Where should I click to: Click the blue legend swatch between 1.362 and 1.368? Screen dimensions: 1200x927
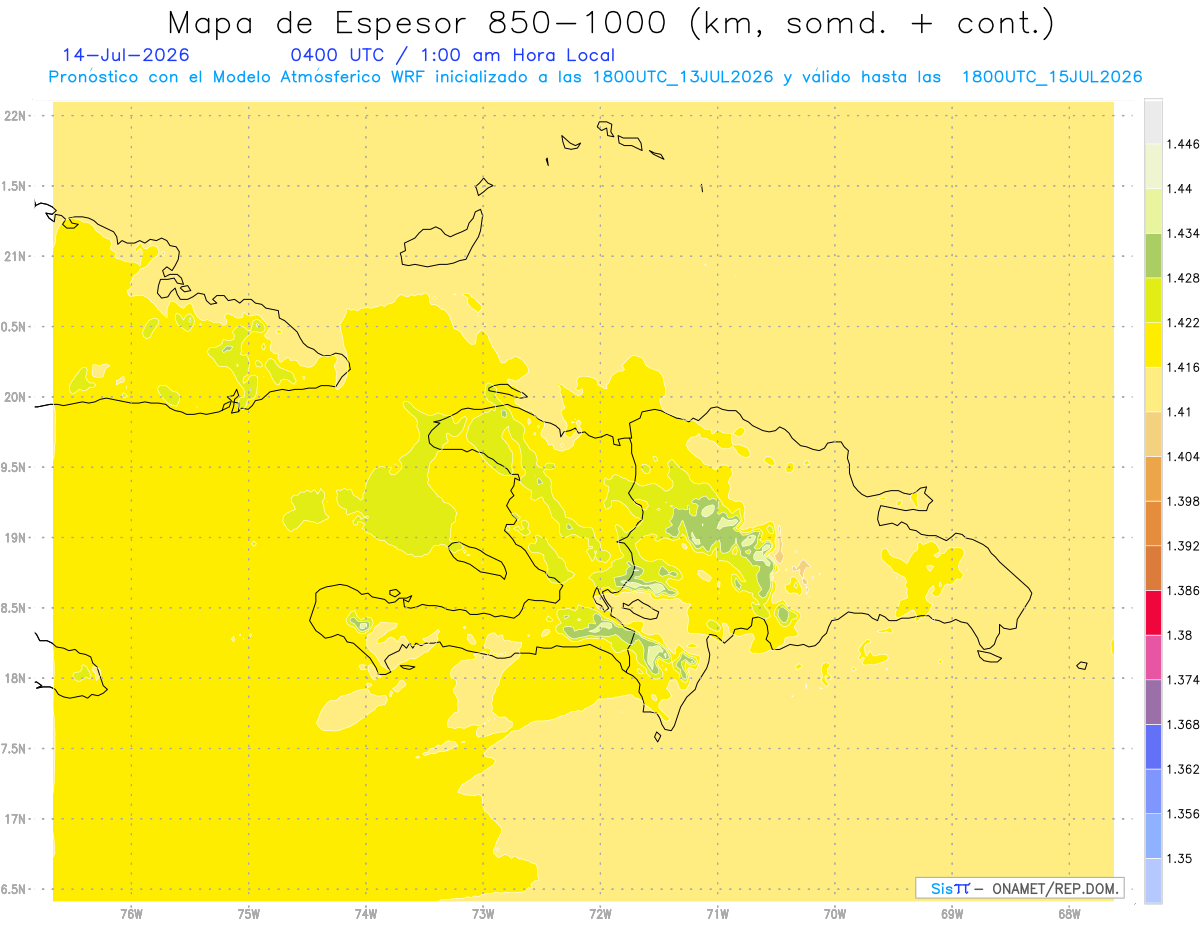(1153, 746)
